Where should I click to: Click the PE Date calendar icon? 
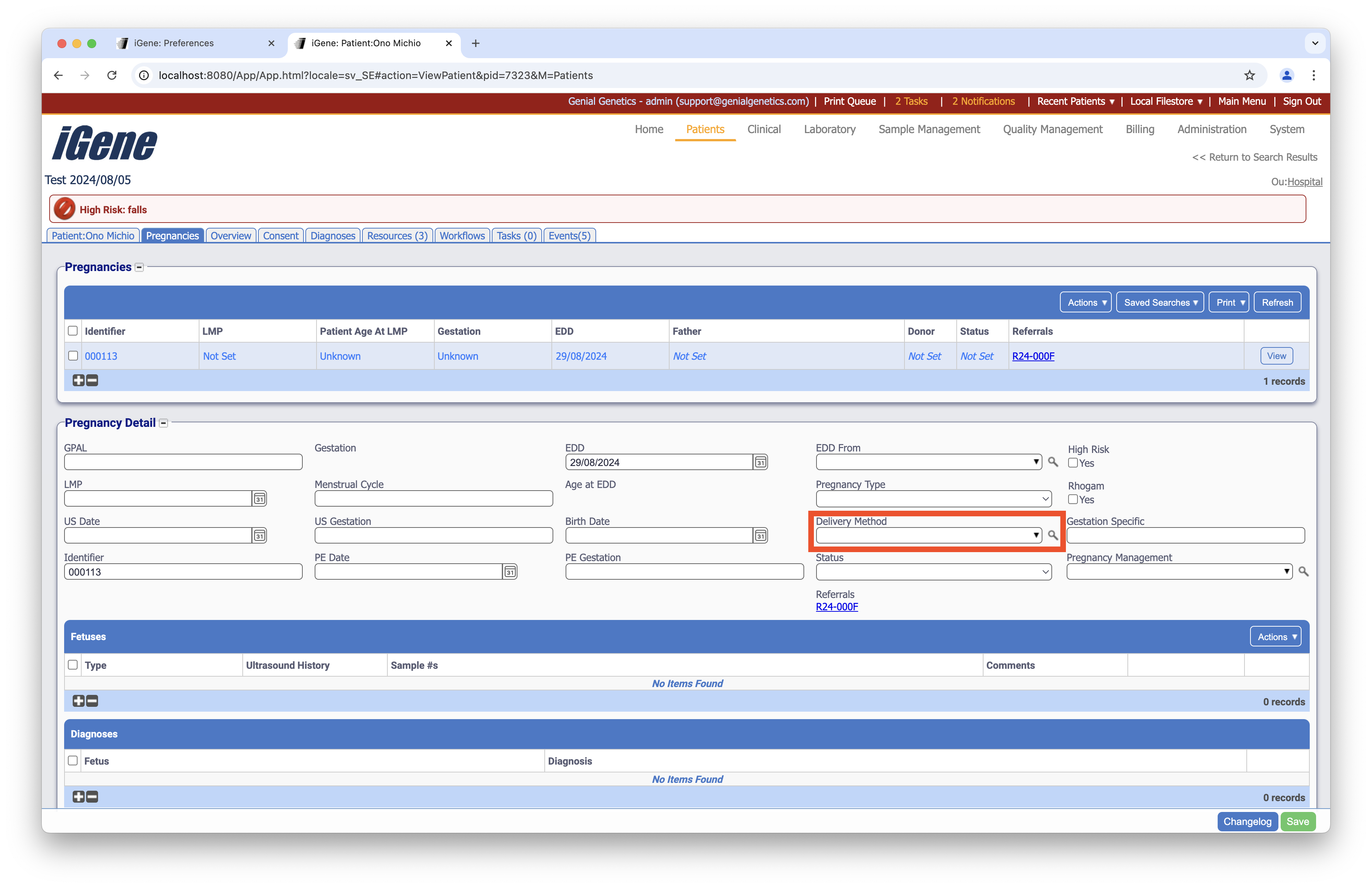click(510, 571)
